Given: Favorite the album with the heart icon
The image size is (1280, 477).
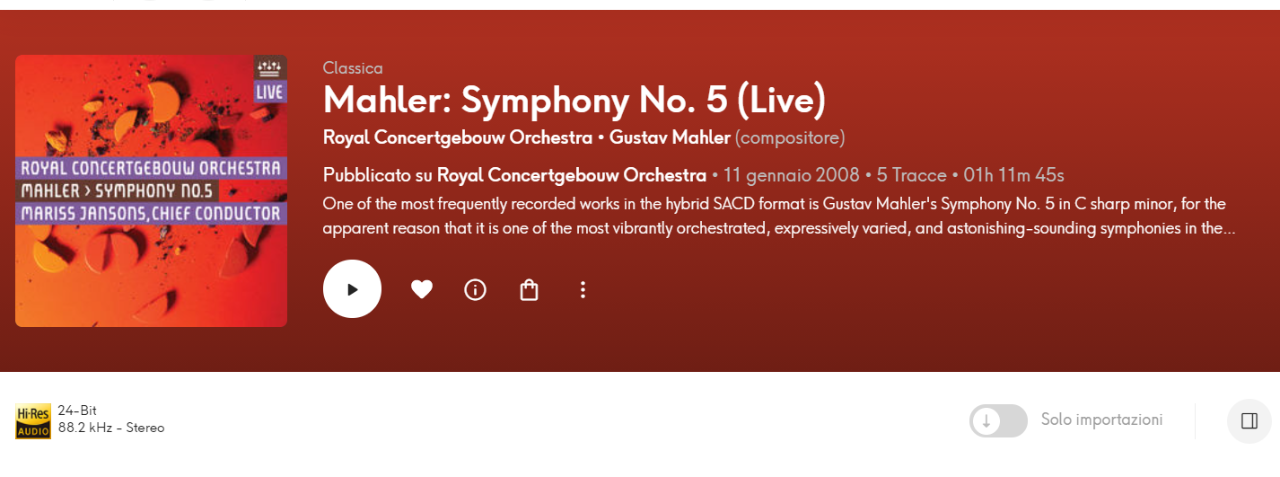Looking at the screenshot, I should click(x=422, y=289).
